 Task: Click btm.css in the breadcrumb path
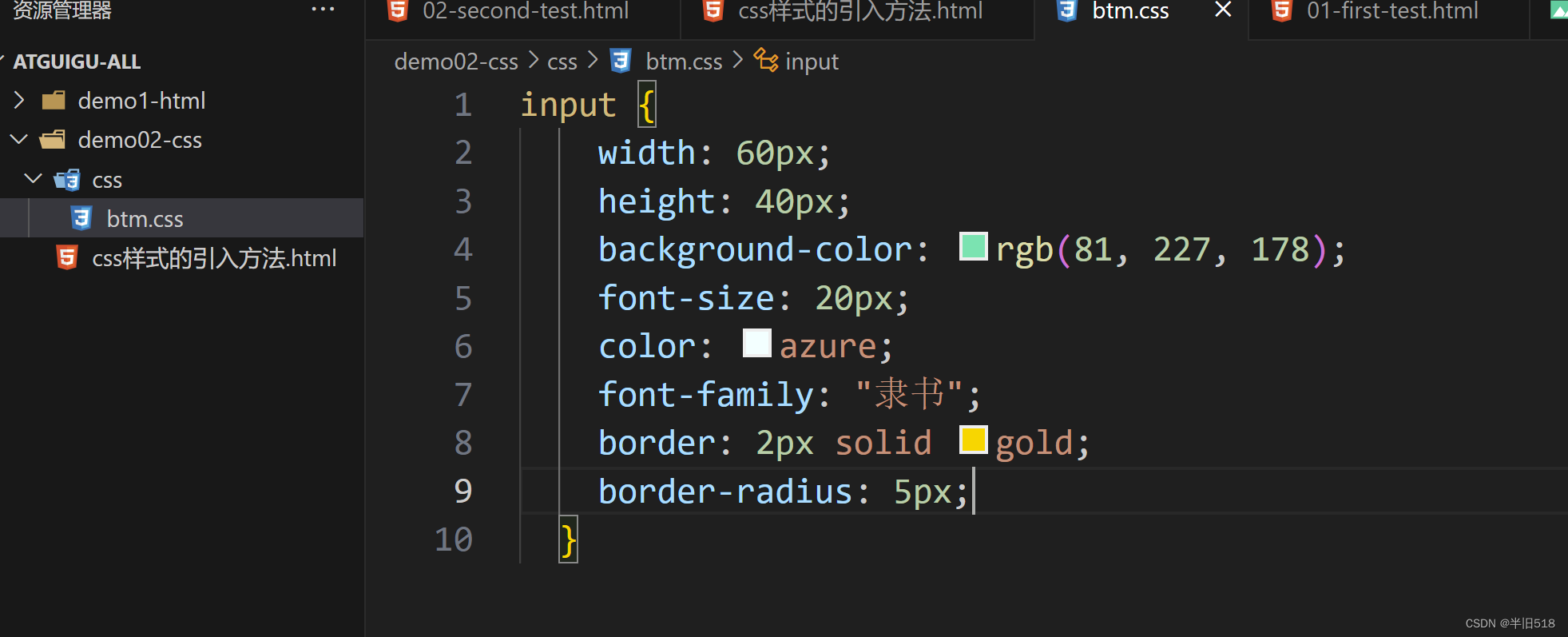[x=684, y=62]
